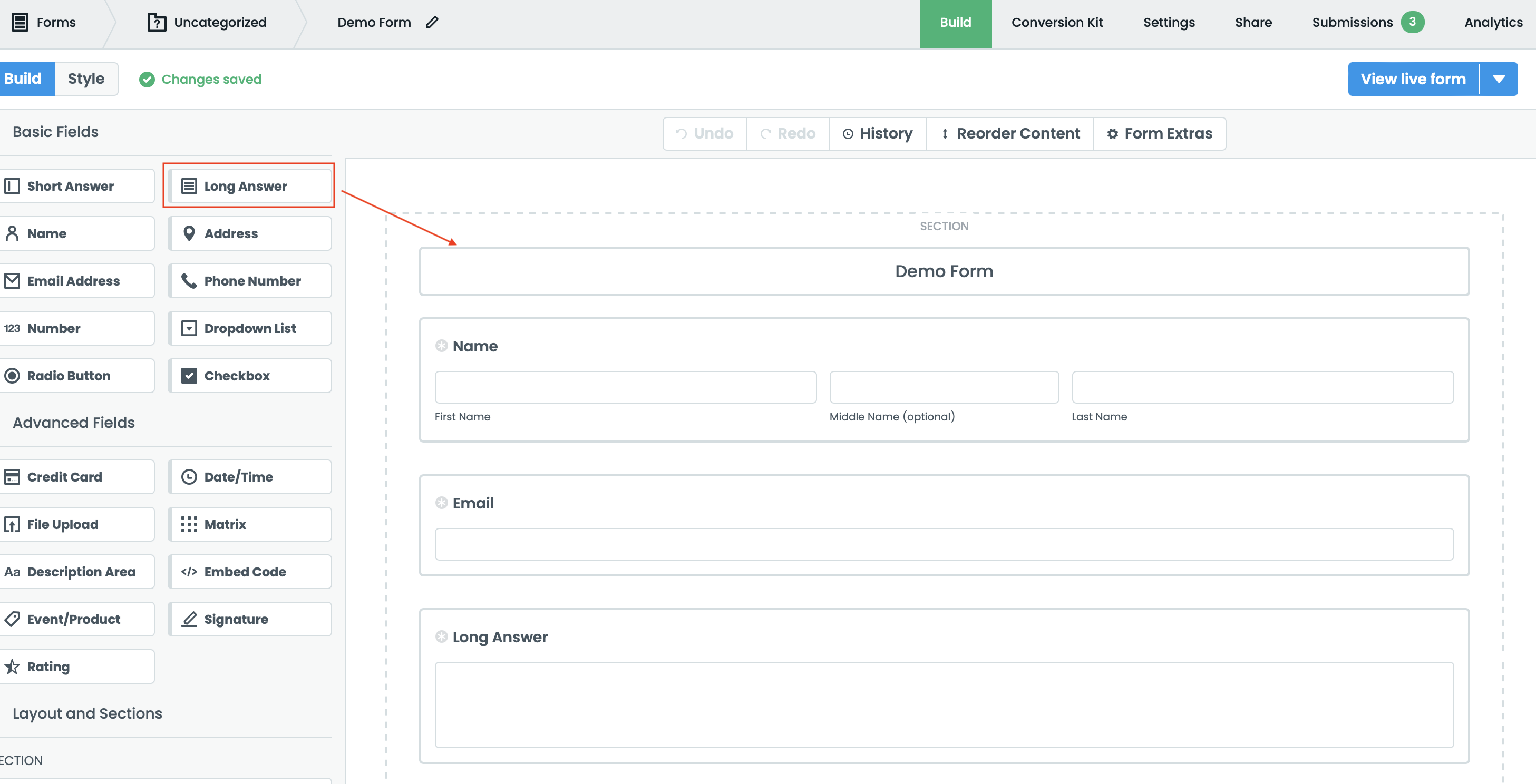Viewport: 1536px width, 784px height.
Task: Click the View live form button
Action: click(x=1413, y=79)
